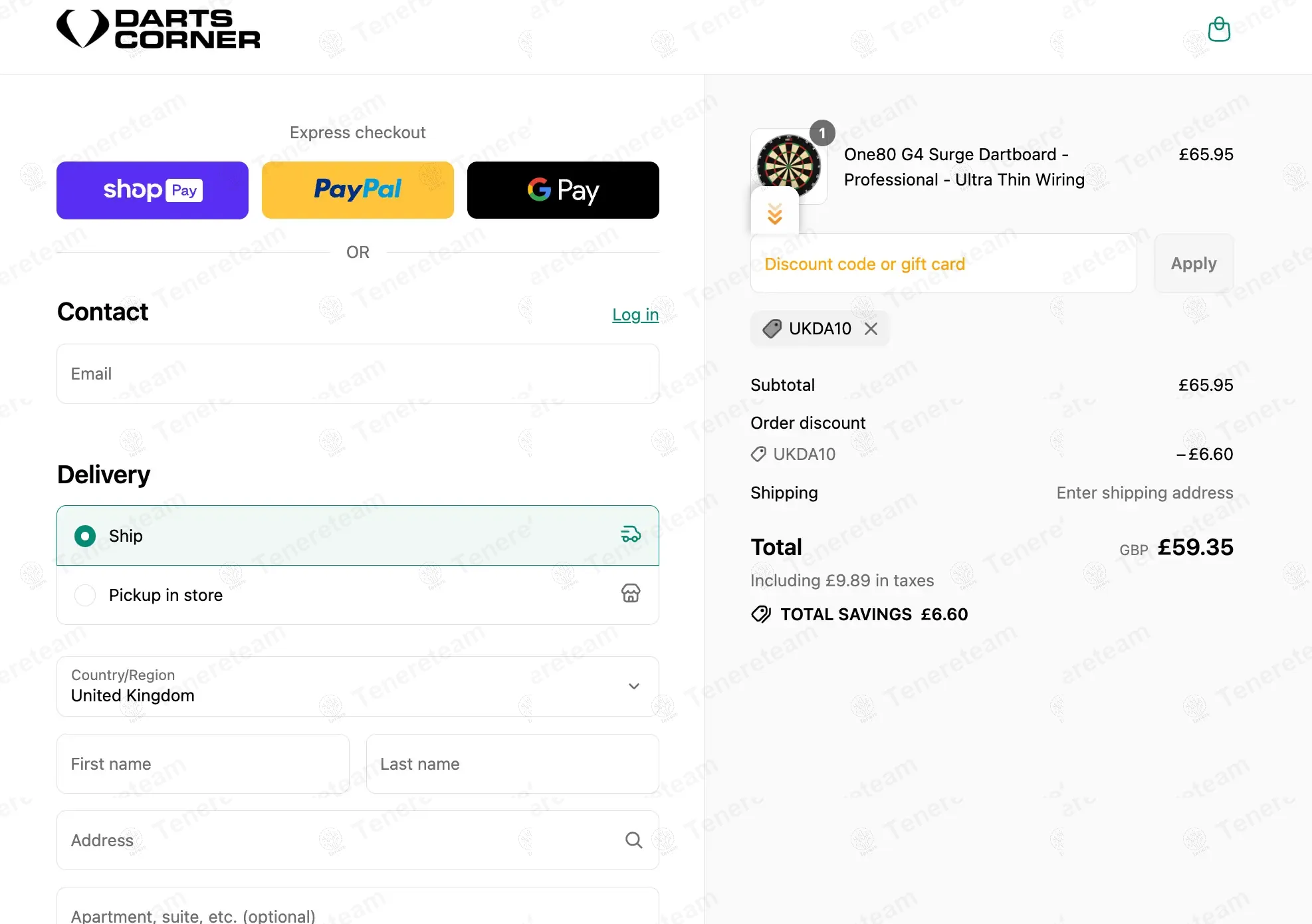The image size is (1312, 924).
Task: Click the address search magnifier icon
Action: [633, 840]
